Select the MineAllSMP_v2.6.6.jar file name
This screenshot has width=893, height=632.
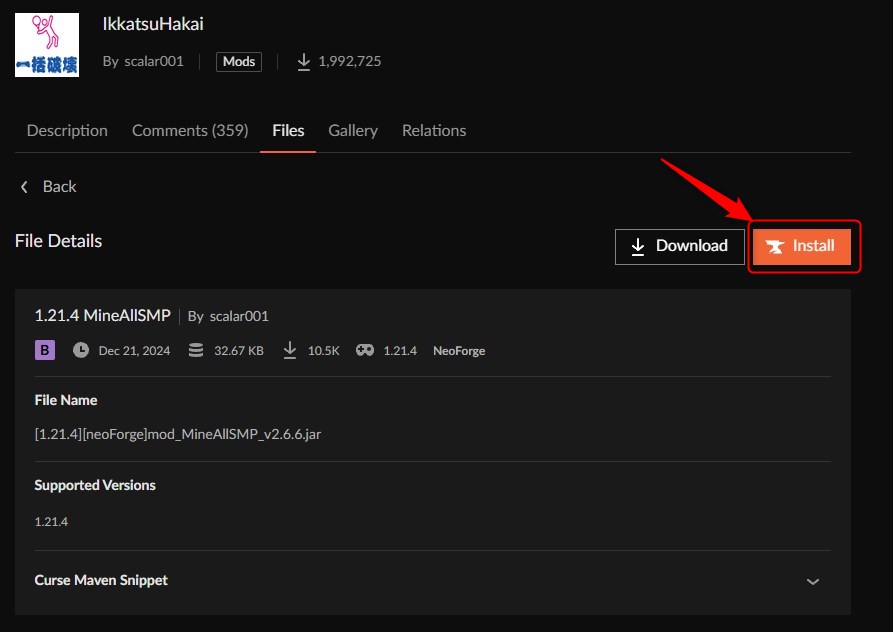click(178, 434)
